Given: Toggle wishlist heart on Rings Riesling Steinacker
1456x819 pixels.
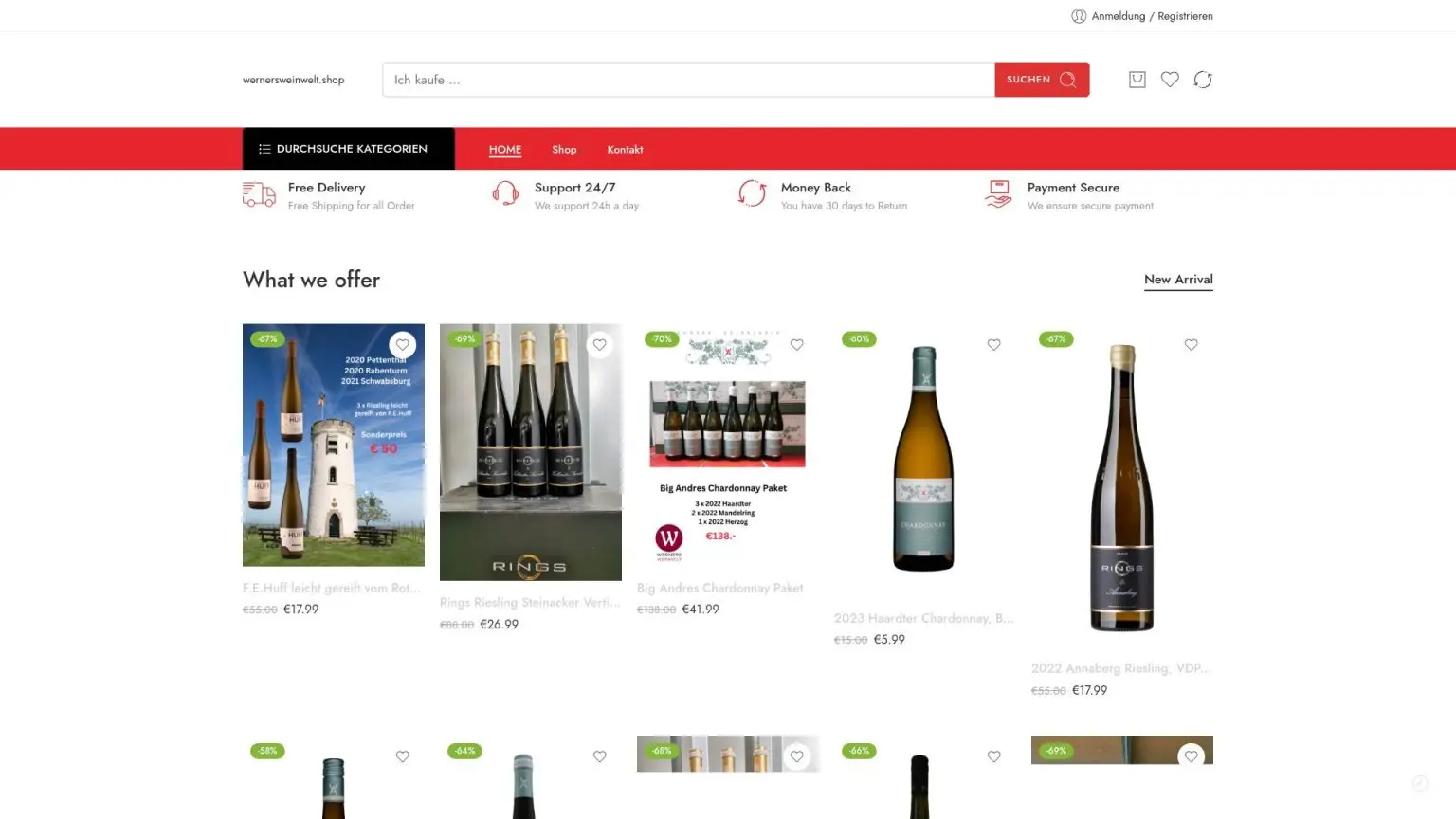Looking at the screenshot, I should [600, 345].
